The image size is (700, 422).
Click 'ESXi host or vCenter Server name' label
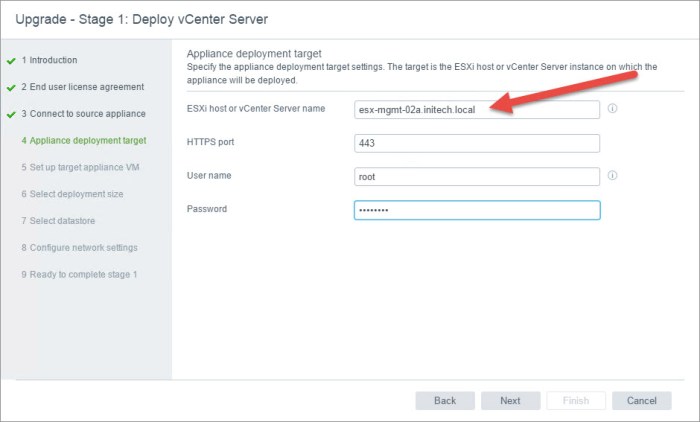click(256, 109)
